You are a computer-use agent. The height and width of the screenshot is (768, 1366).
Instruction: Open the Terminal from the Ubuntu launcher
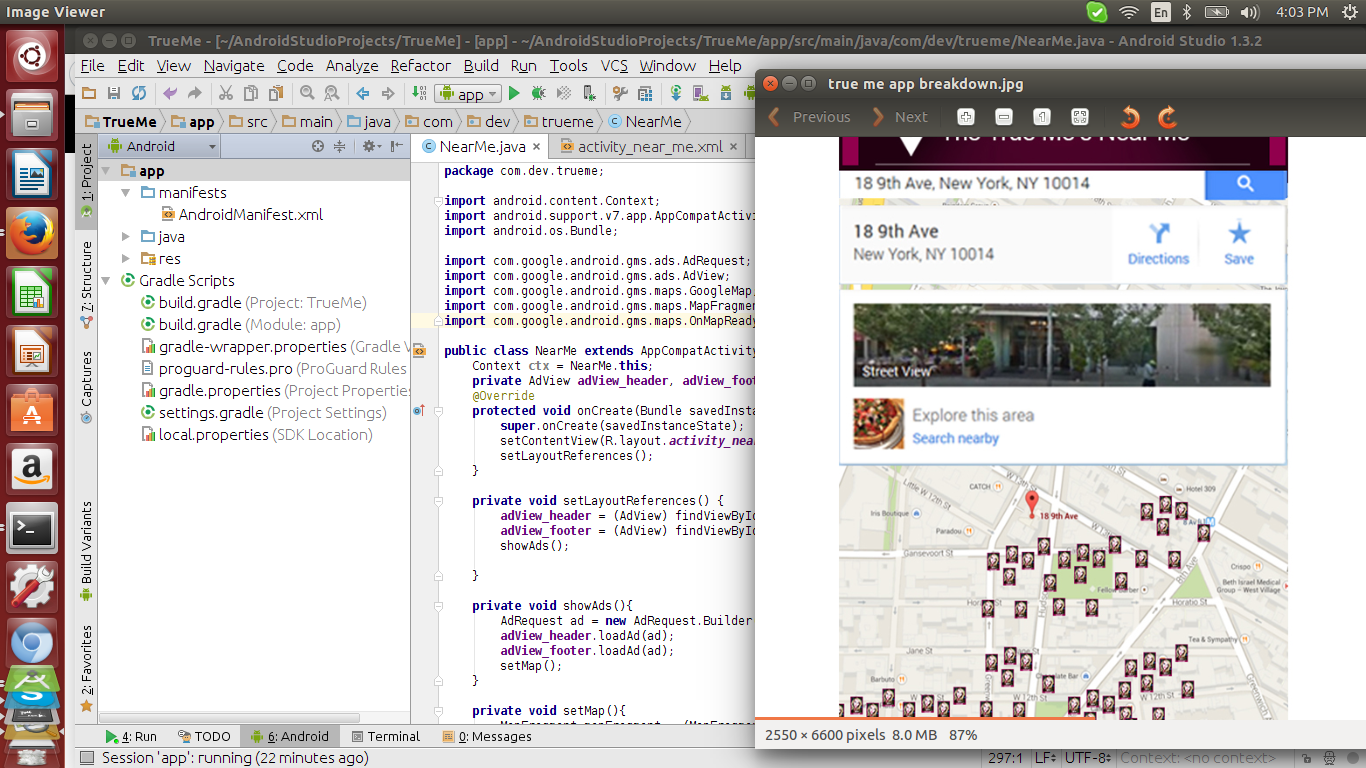[32, 528]
